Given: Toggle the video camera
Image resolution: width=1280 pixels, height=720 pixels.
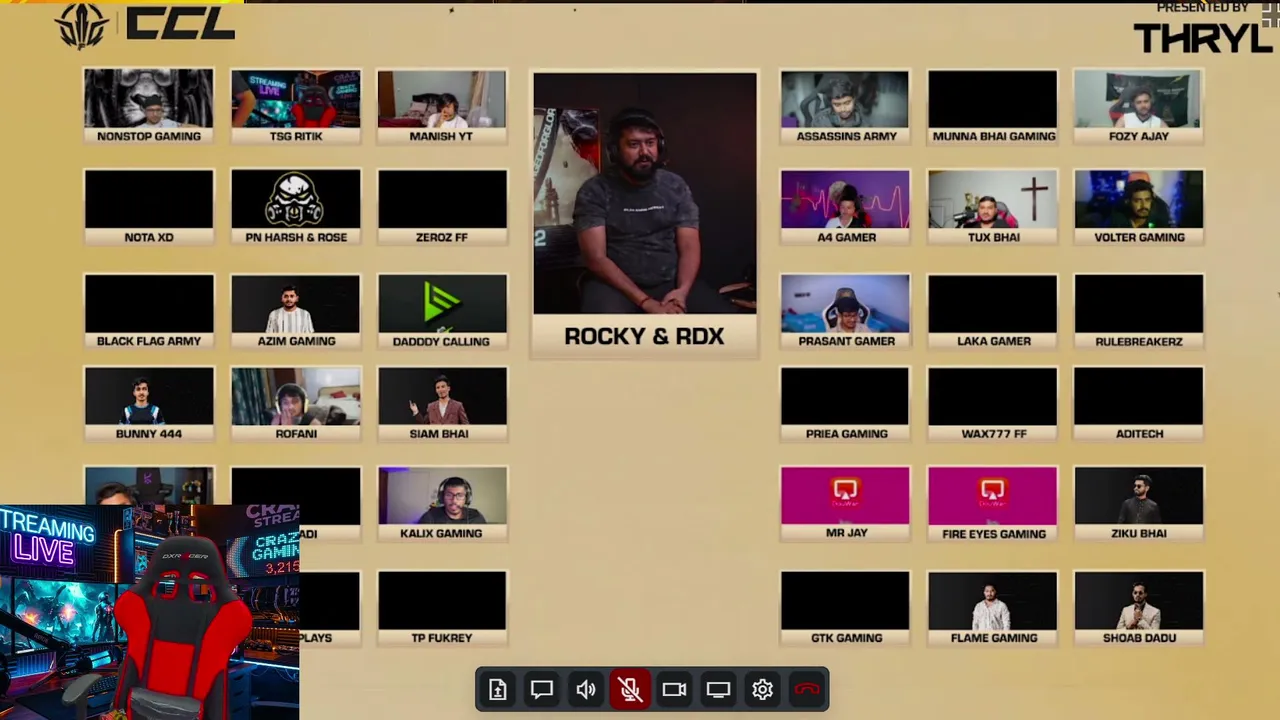Looking at the screenshot, I should click(x=674, y=690).
